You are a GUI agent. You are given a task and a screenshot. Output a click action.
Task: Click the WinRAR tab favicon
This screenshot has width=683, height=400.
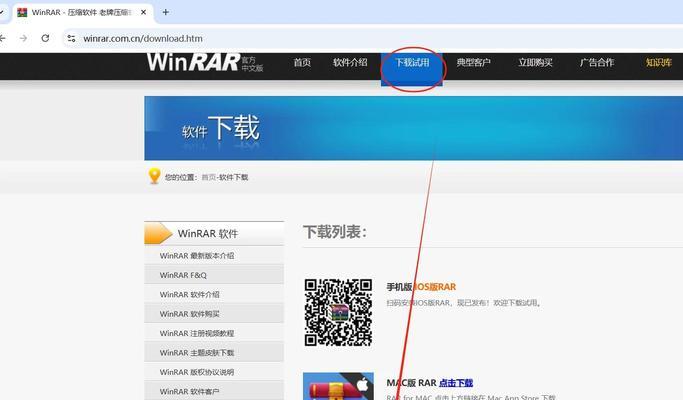[x=22, y=12]
